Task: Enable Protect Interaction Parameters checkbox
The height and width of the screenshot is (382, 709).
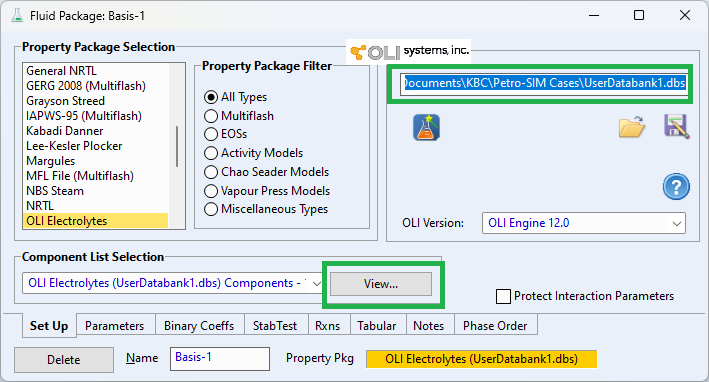Action: 503,297
